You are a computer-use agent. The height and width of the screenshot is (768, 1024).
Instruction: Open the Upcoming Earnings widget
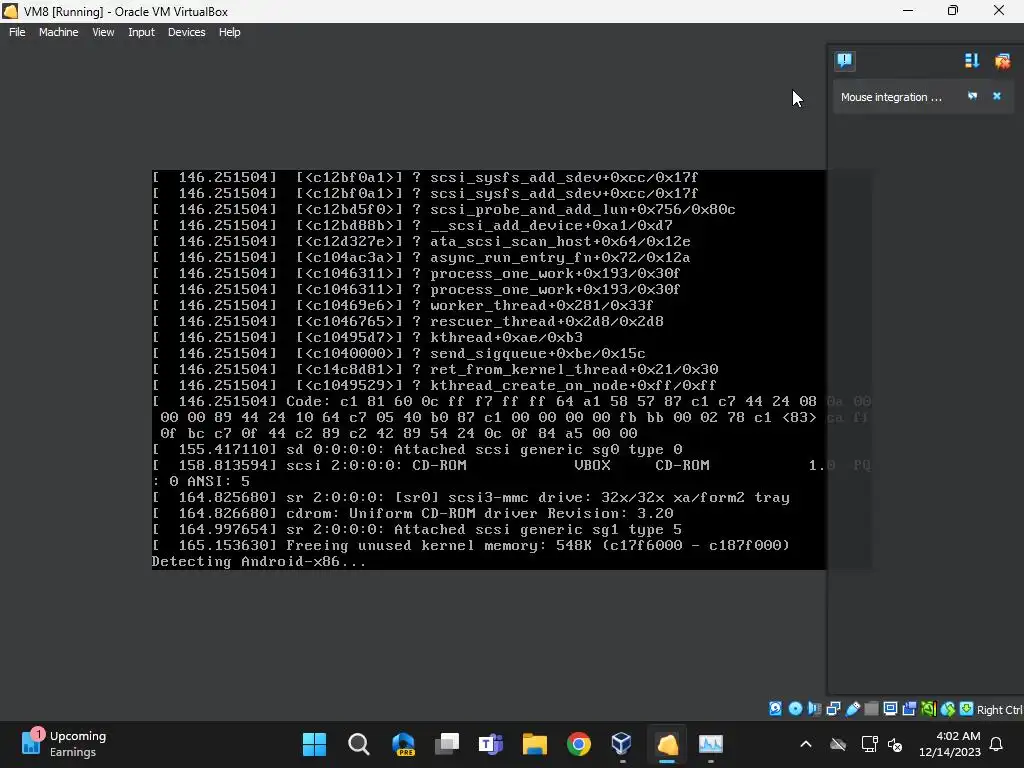(x=63, y=744)
